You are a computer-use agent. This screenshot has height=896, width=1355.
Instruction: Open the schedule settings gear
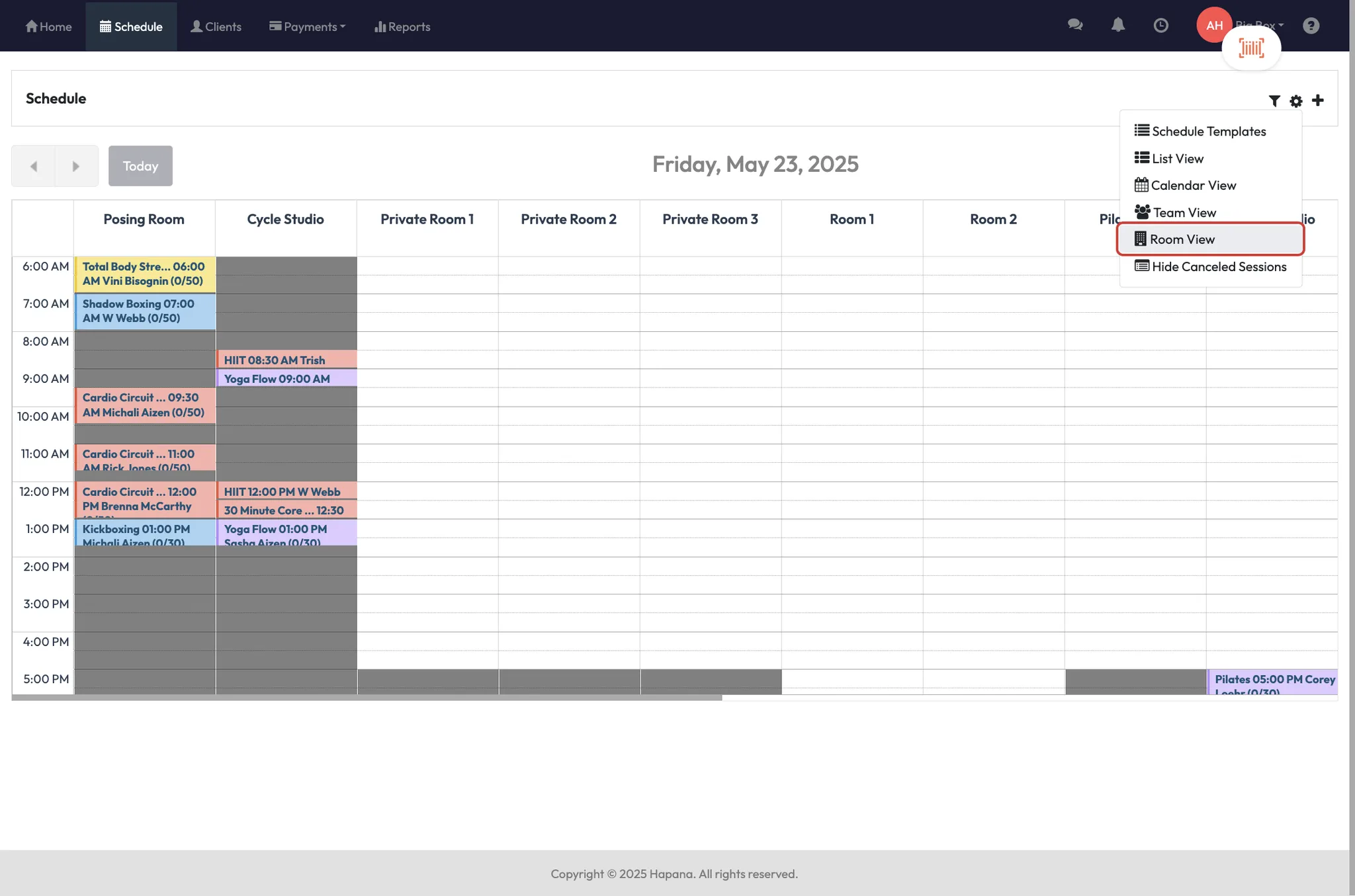(x=1295, y=101)
